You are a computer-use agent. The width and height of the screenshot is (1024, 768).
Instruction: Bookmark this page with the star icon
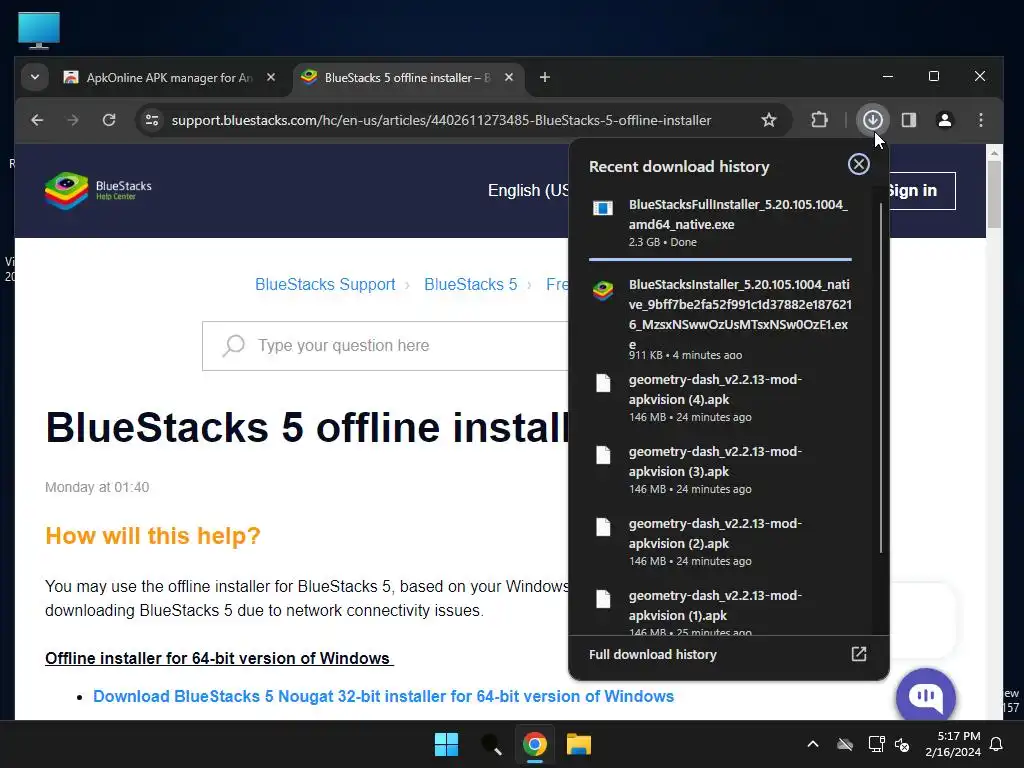(x=769, y=120)
